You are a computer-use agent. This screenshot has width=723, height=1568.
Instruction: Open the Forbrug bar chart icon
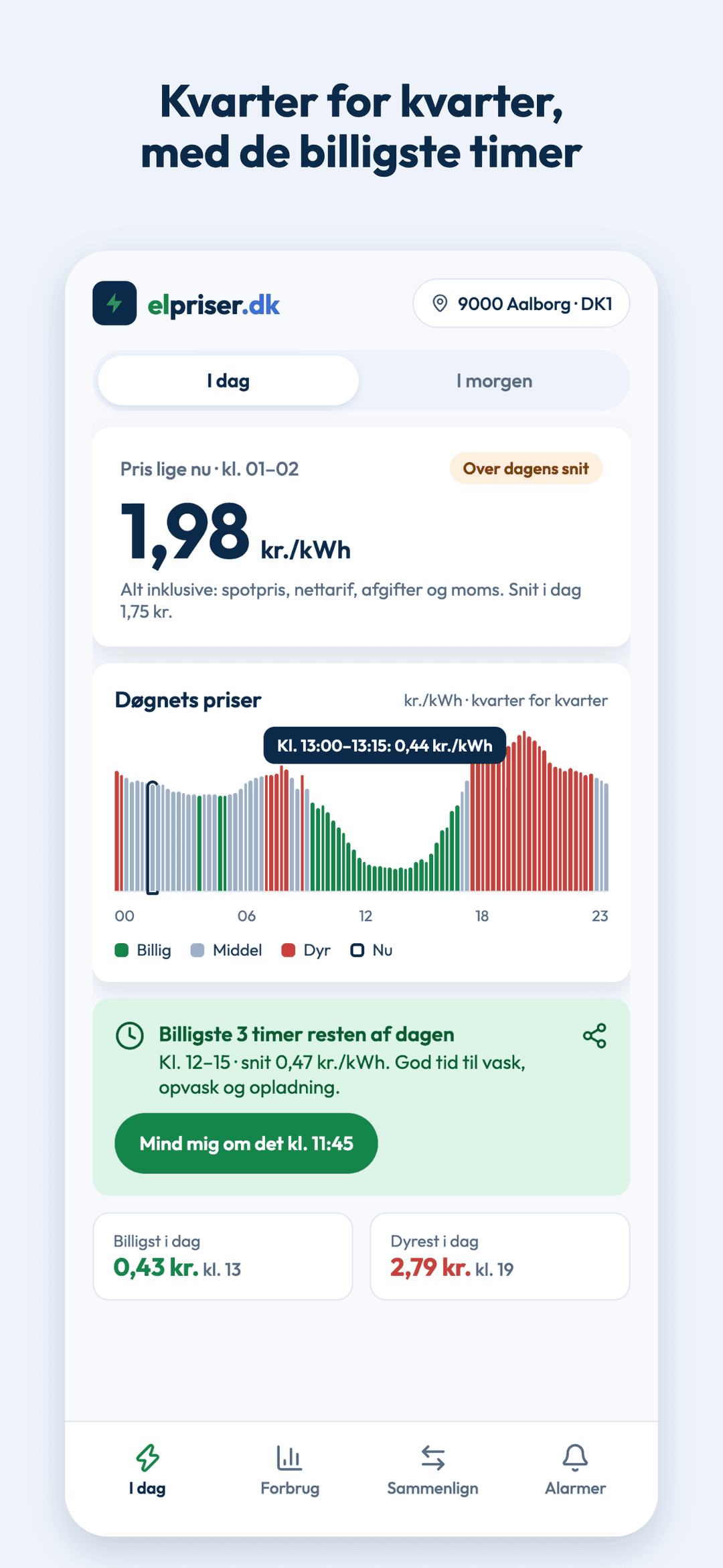click(x=289, y=1457)
